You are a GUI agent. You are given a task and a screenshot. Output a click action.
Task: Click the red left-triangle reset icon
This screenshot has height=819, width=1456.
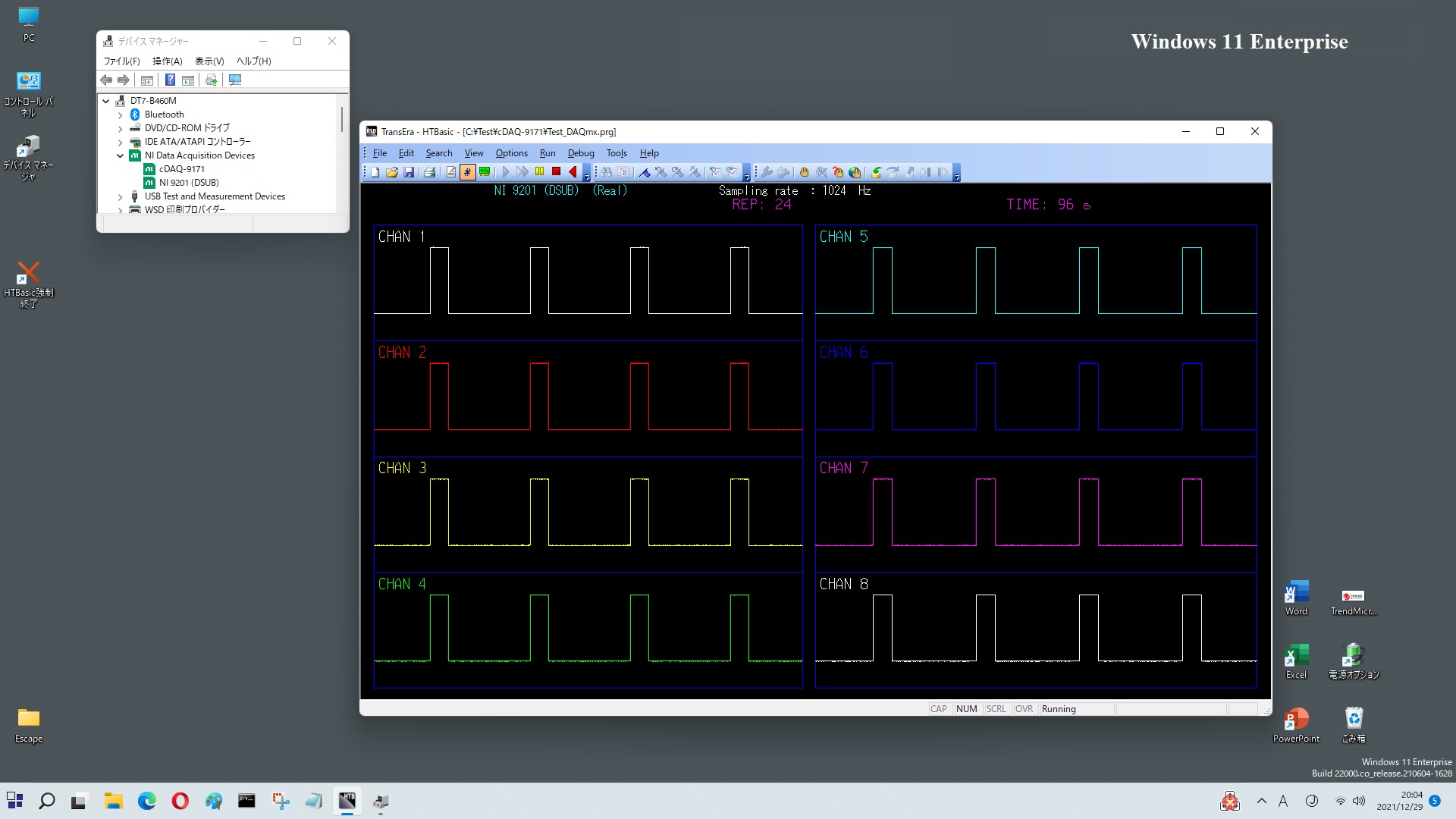(x=573, y=172)
